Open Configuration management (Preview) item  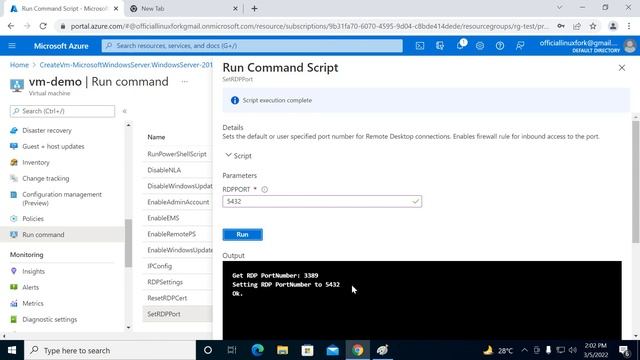point(62,198)
